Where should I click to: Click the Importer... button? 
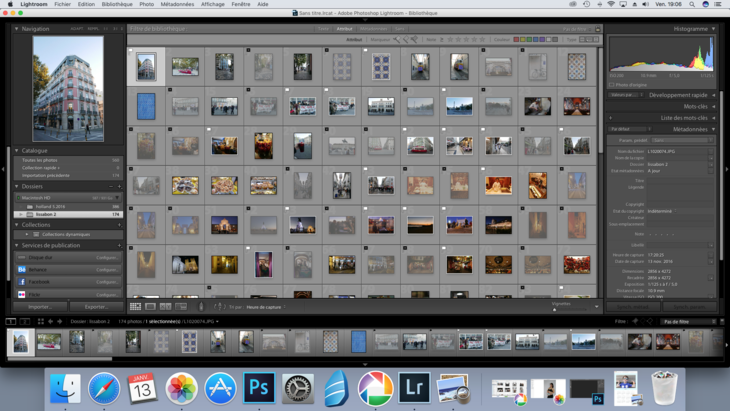pyautogui.click(x=40, y=307)
